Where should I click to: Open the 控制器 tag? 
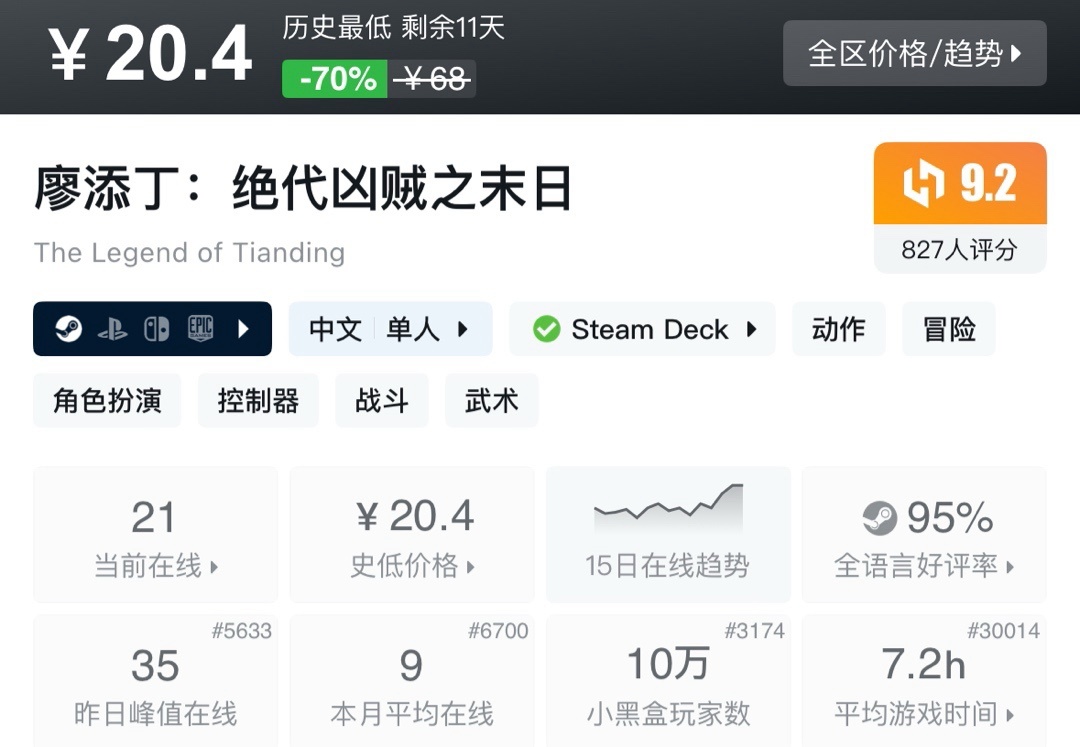258,401
